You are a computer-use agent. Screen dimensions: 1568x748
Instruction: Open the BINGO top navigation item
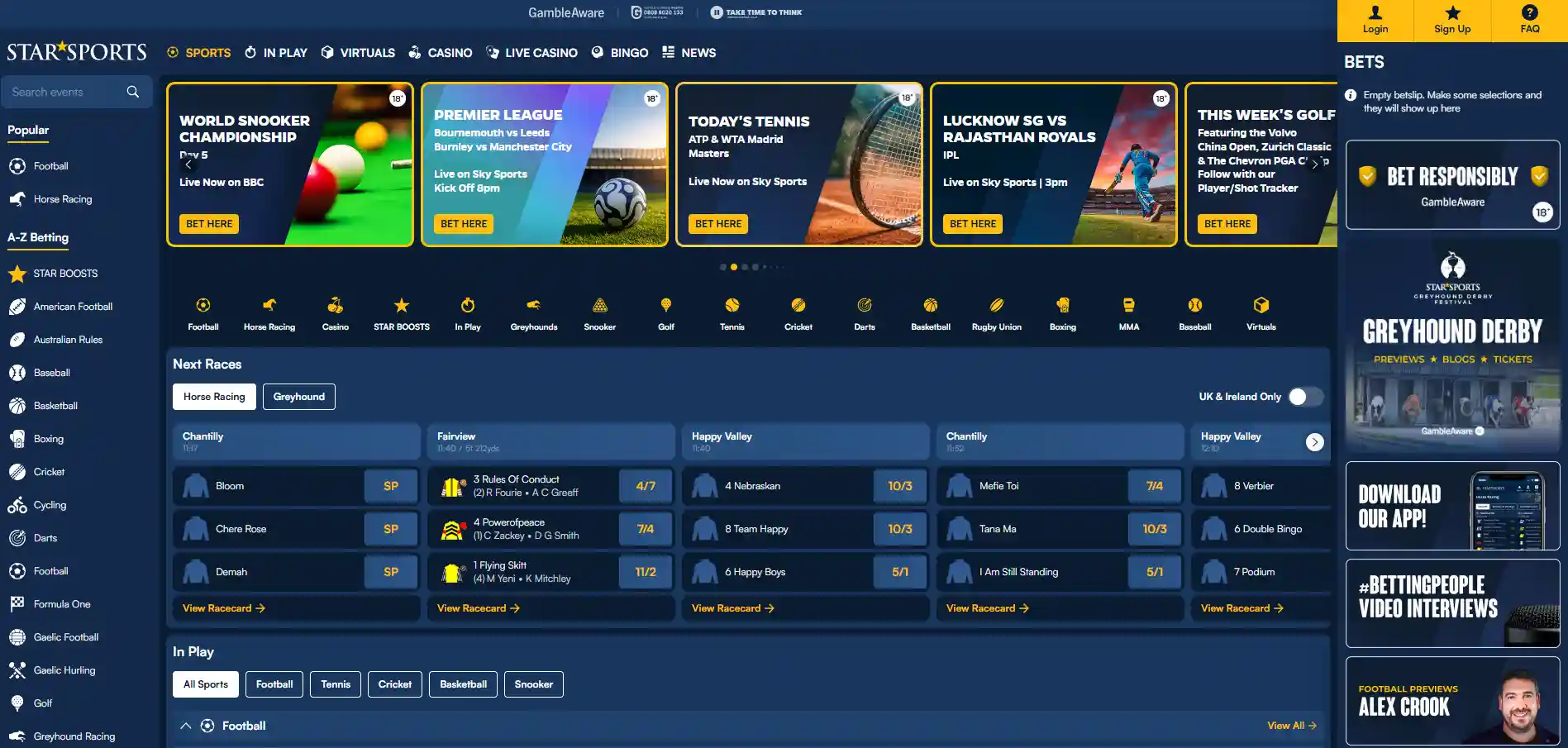620,53
